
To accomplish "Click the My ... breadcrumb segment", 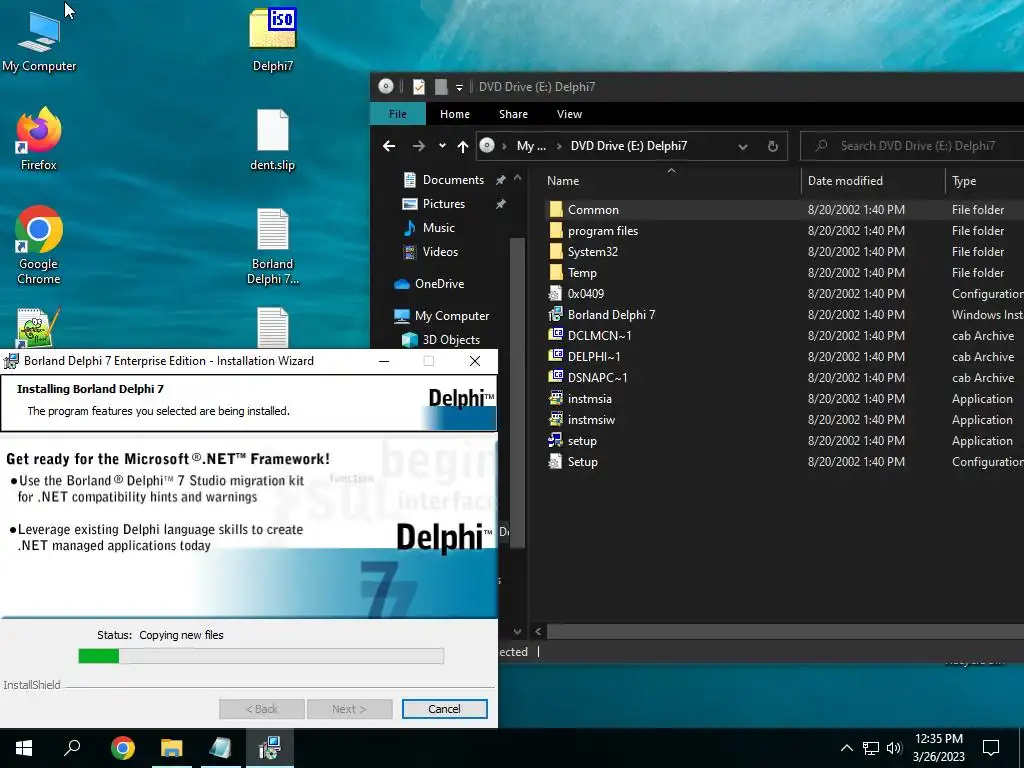I will coord(531,146).
